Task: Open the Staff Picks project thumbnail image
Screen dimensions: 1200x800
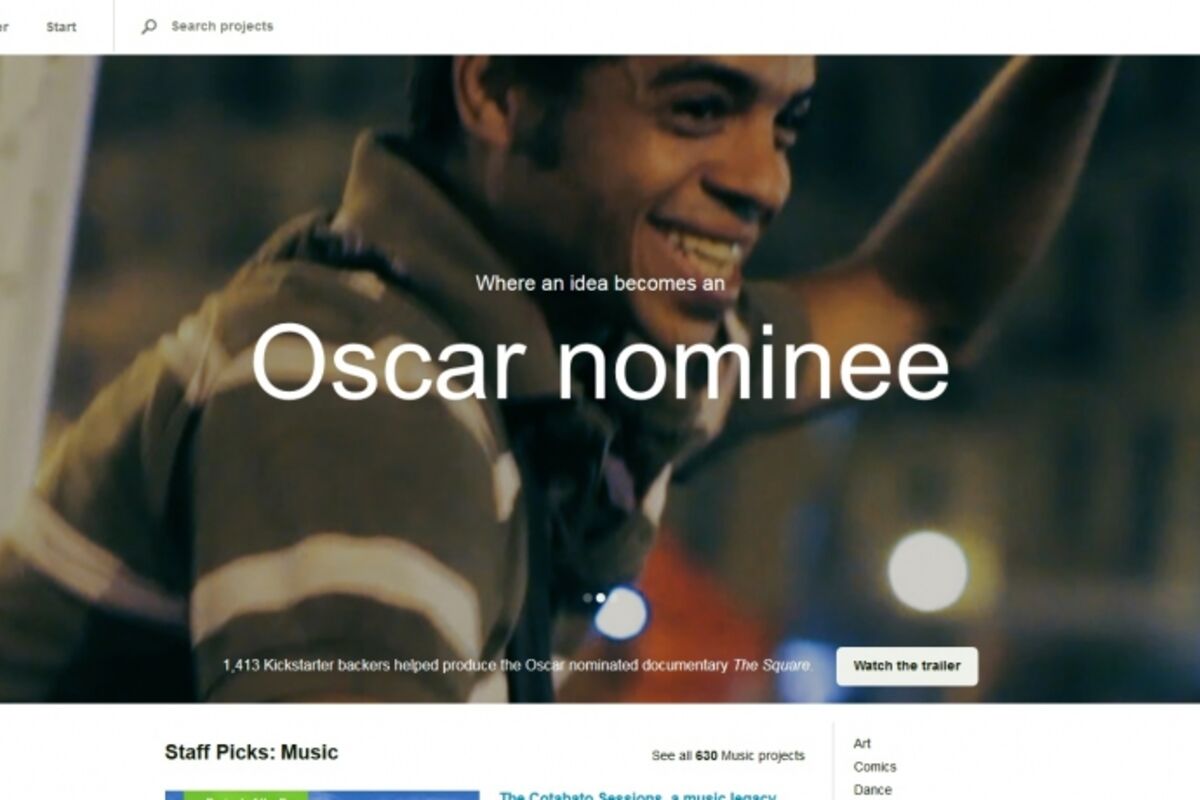Action: (322, 796)
